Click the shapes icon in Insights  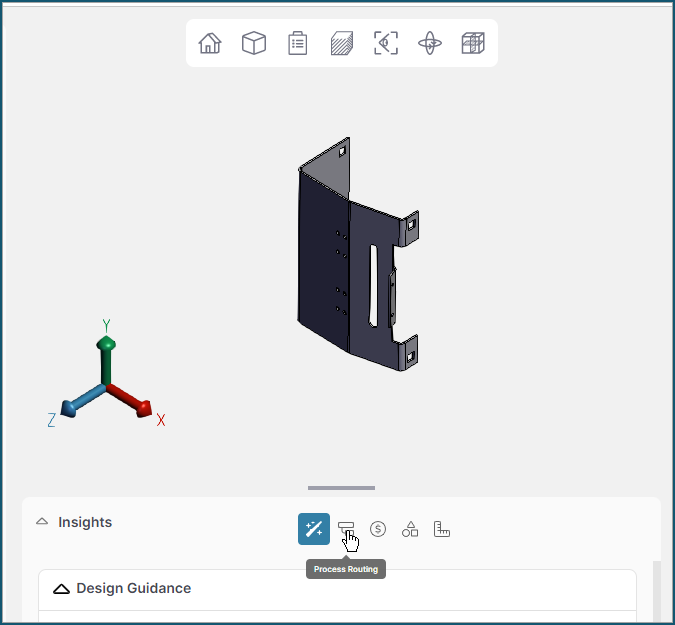(410, 529)
